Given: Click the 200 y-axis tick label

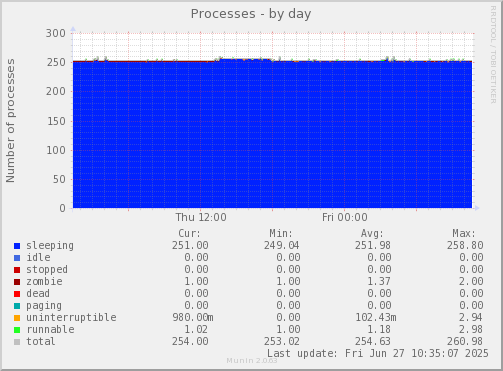Looking at the screenshot, I should tap(56, 91).
